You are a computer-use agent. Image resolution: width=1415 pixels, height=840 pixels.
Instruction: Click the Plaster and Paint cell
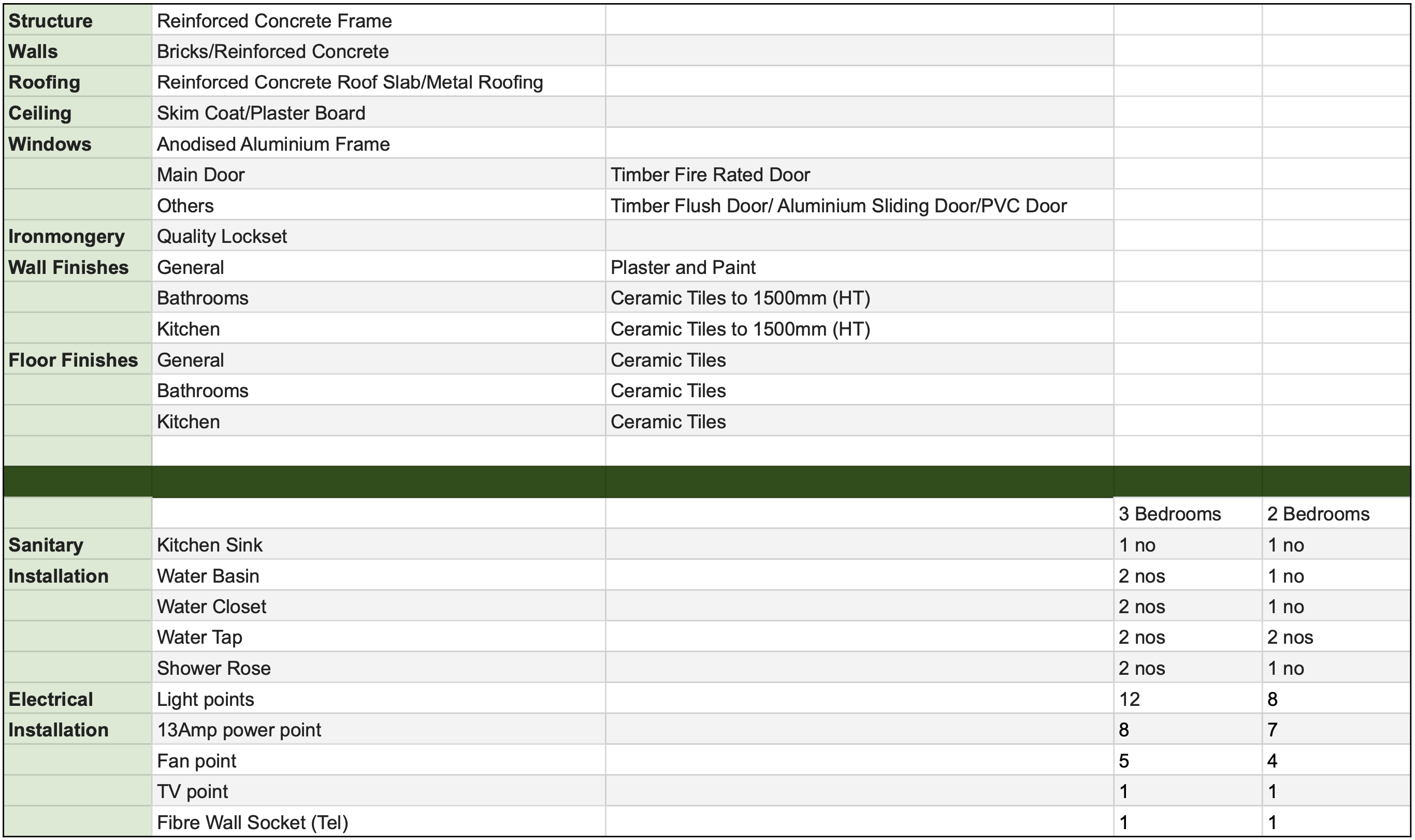[683, 267]
